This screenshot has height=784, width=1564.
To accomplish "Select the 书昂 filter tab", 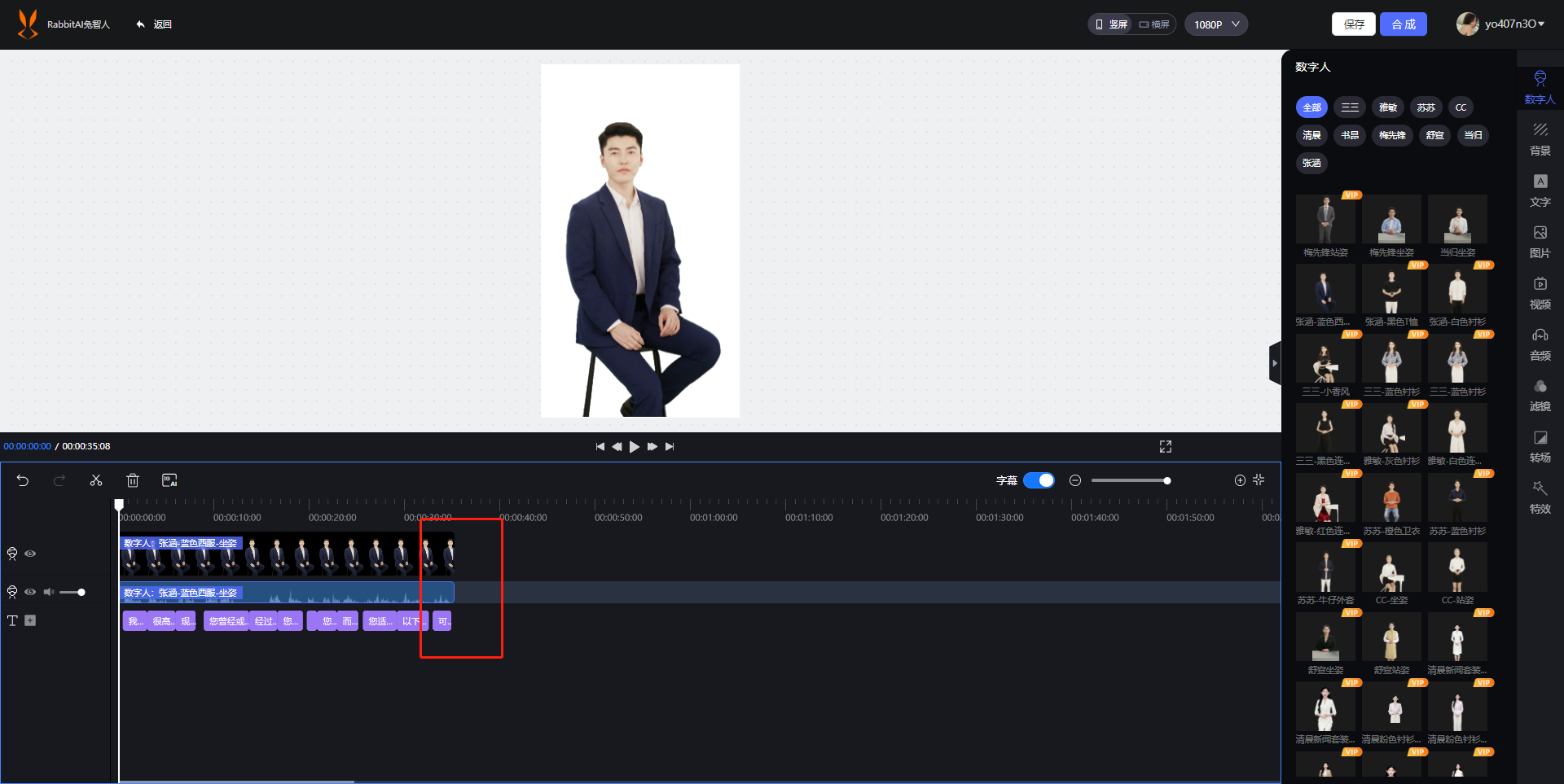I will (x=1350, y=135).
